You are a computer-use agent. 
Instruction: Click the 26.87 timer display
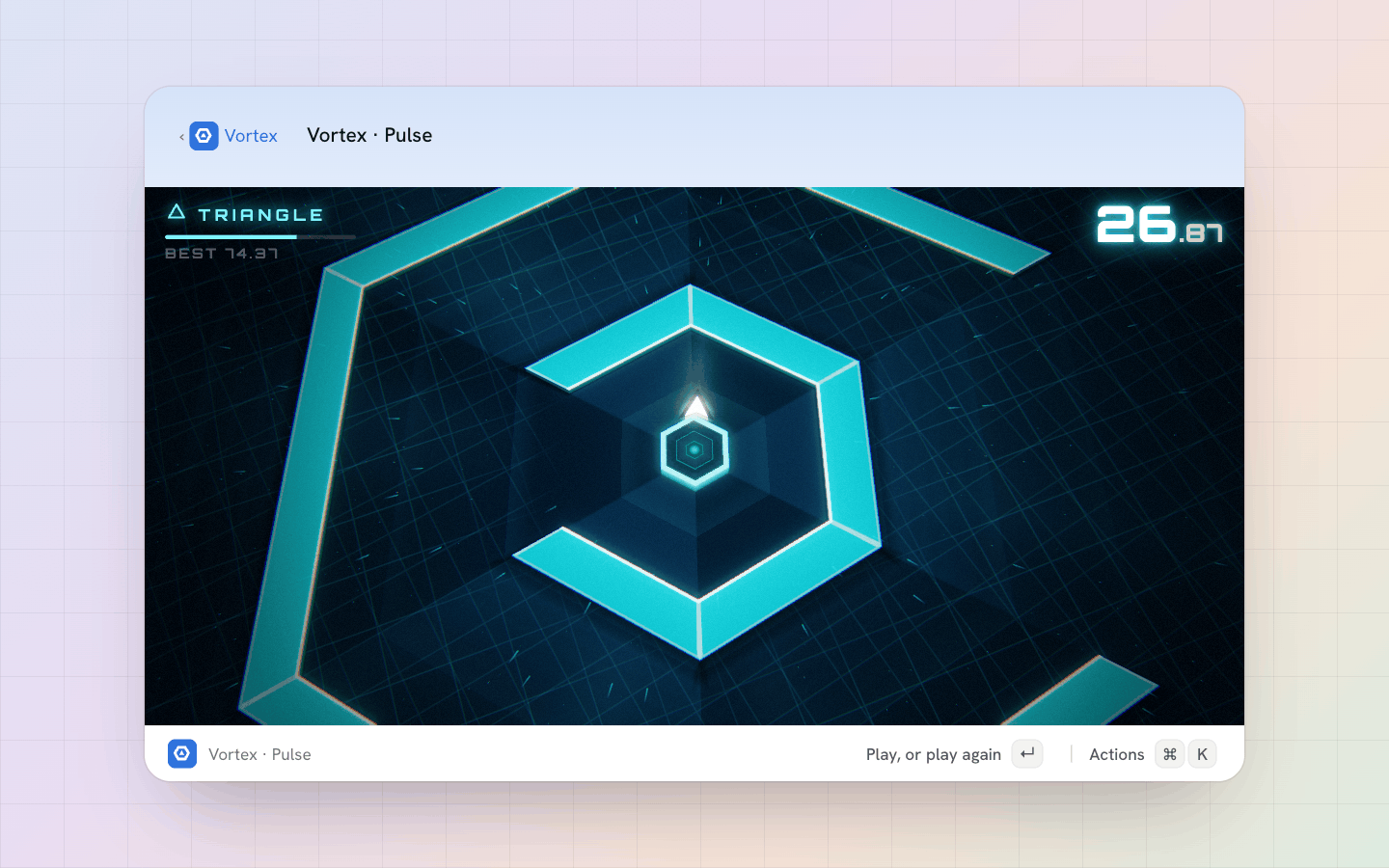pos(1159,224)
